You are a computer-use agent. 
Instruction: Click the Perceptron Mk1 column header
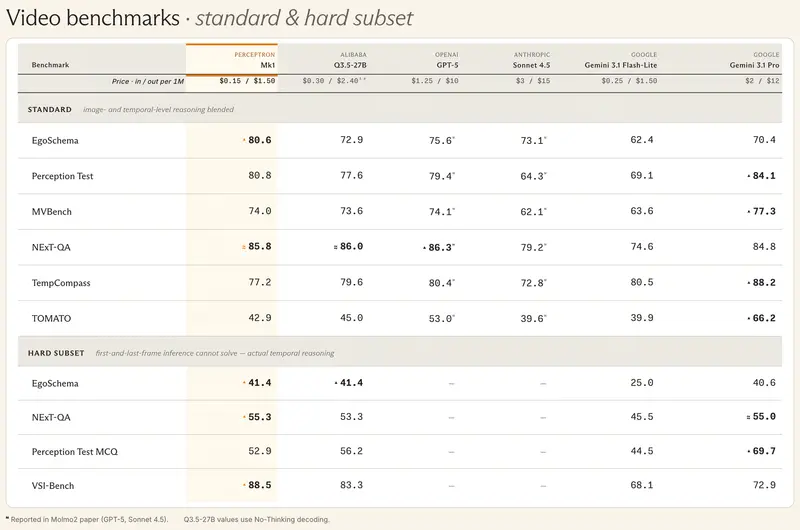[255, 60]
